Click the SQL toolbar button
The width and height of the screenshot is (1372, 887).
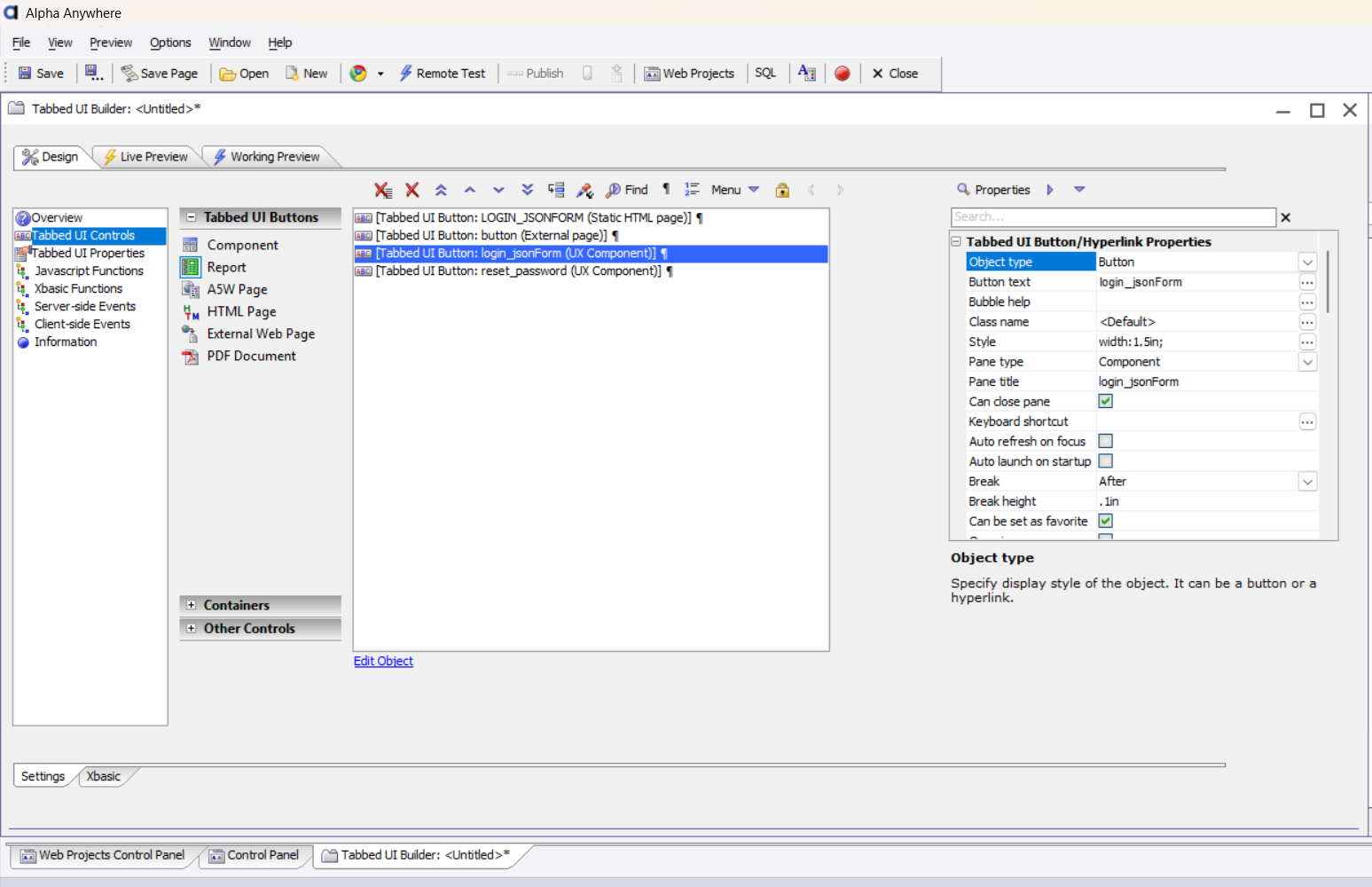(x=765, y=74)
